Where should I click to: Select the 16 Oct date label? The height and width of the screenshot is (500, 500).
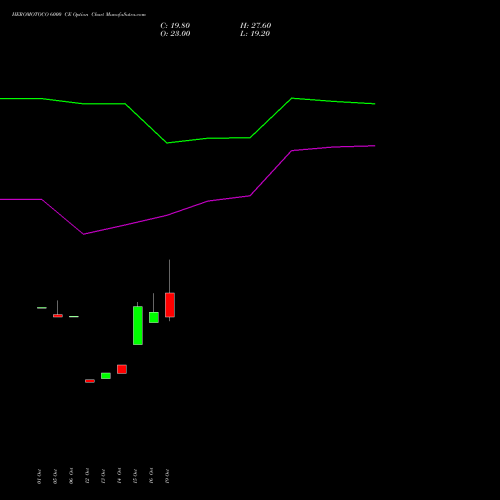151,476
